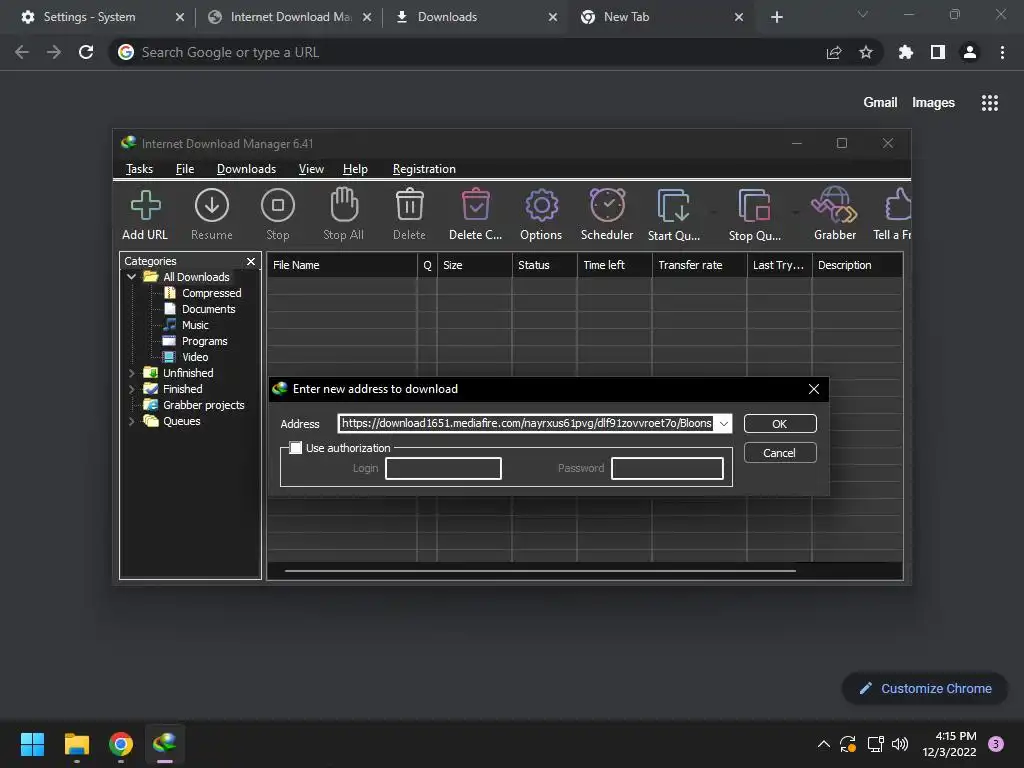Click the Delete Completed icon
This screenshot has height=768, width=1024.
[x=475, y=204]
